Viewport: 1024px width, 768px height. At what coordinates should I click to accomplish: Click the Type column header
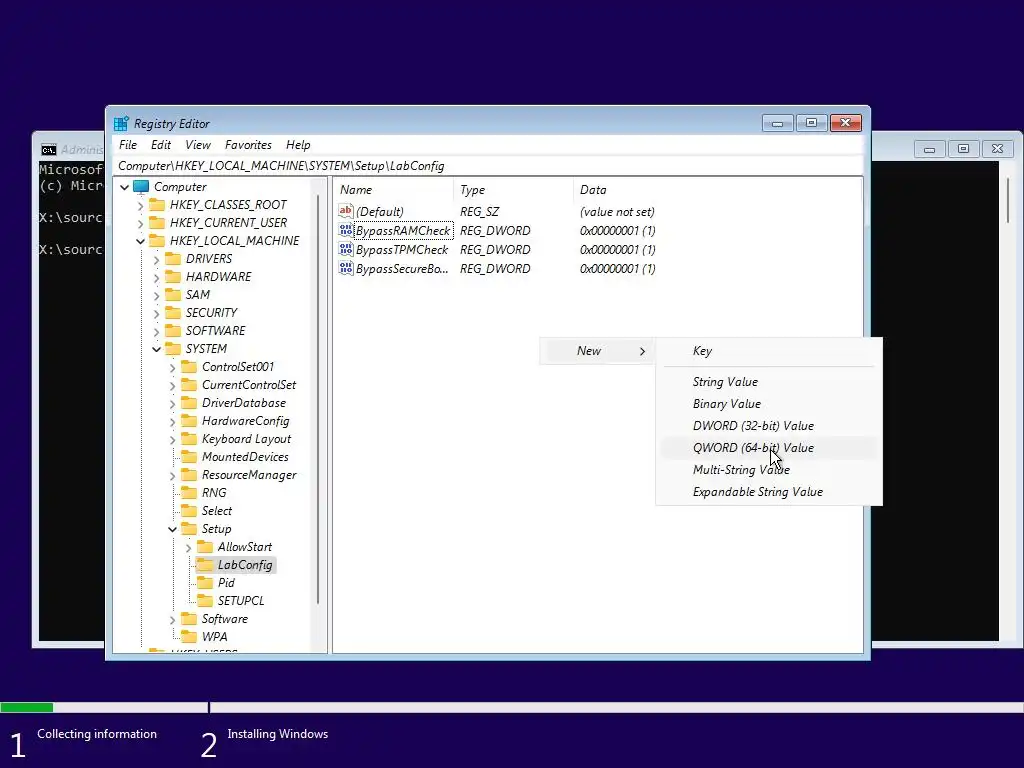(514, 190)
